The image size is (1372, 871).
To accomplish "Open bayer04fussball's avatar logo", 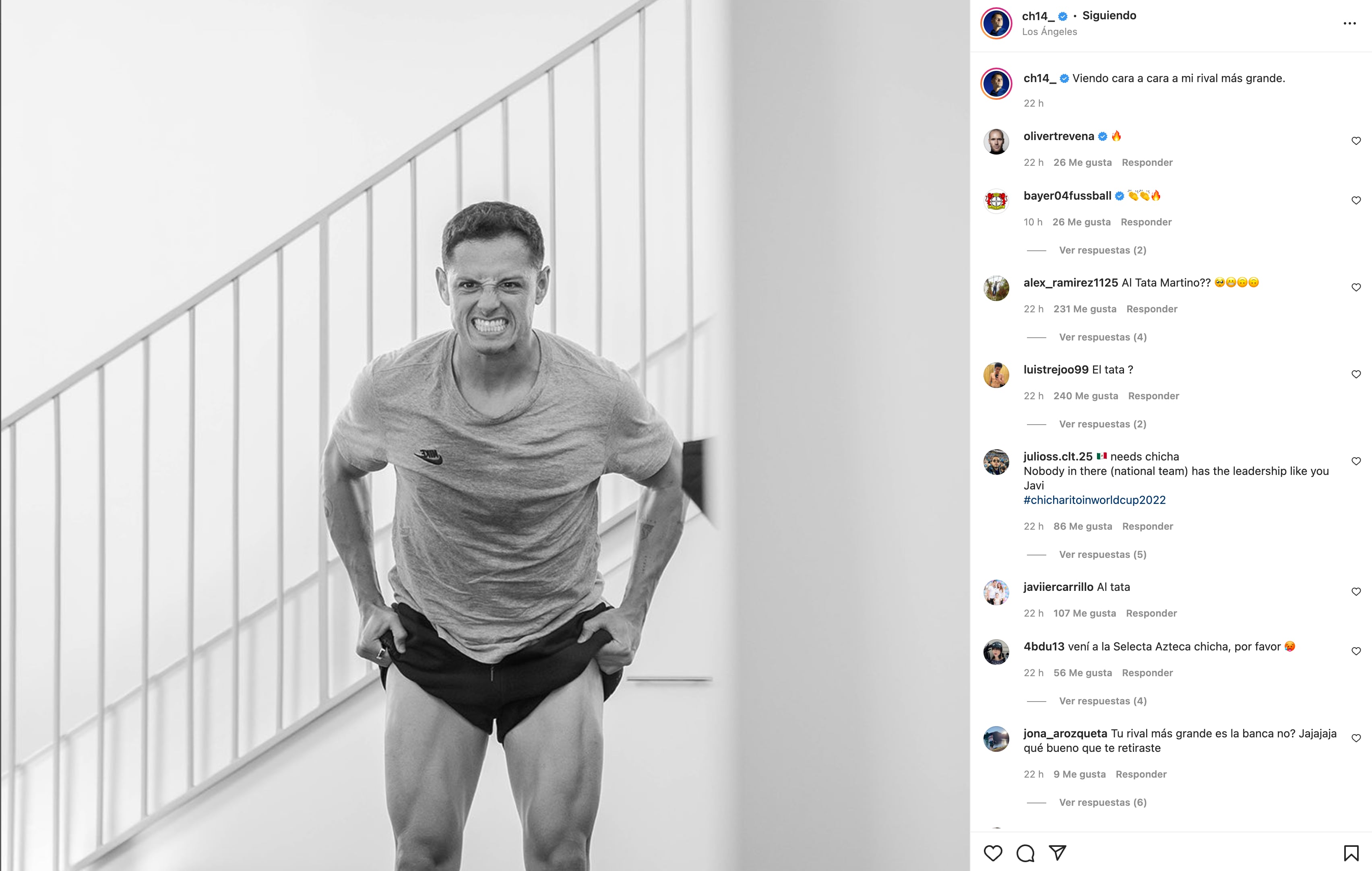I will pos(996,200).
